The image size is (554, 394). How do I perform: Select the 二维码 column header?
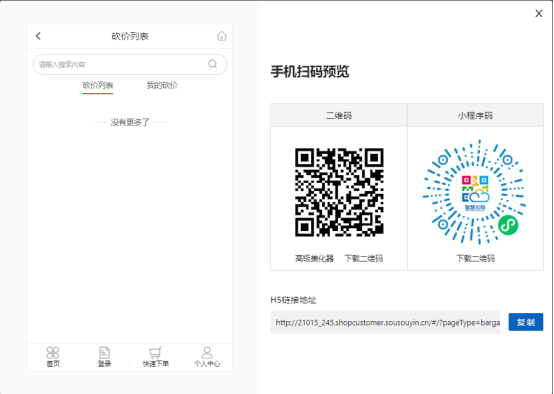pos(339,115)
